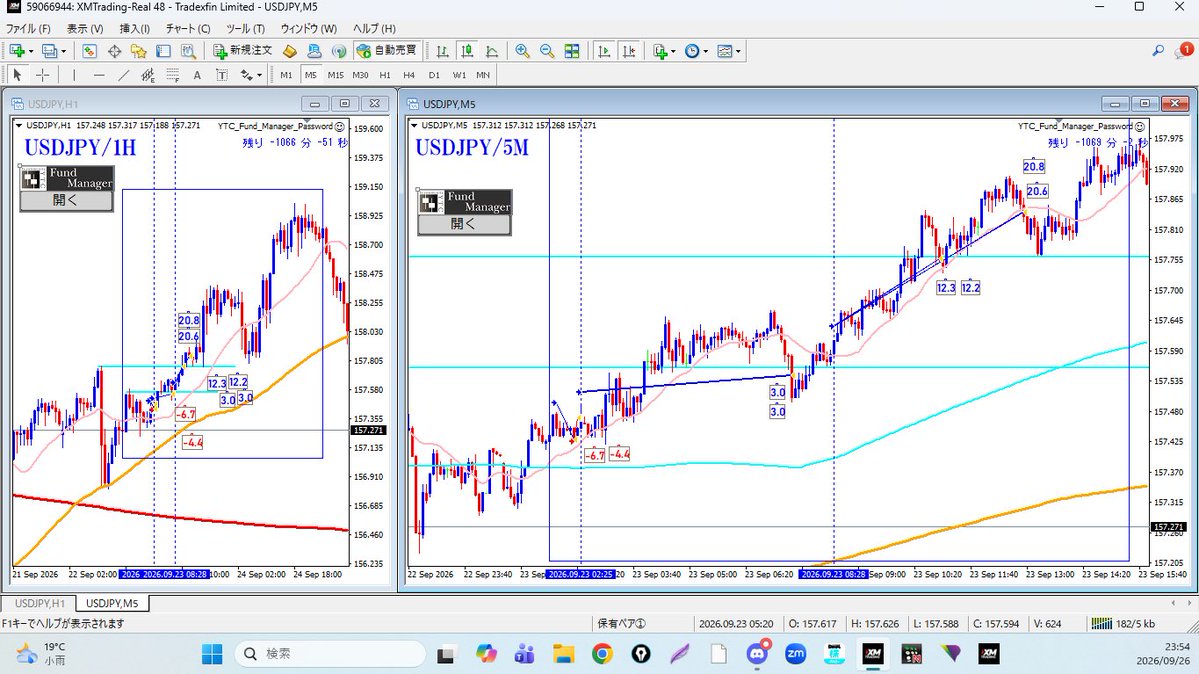Select the arrow cursor tool
This screenshot has width=1199, height=674.
point(18,75)
